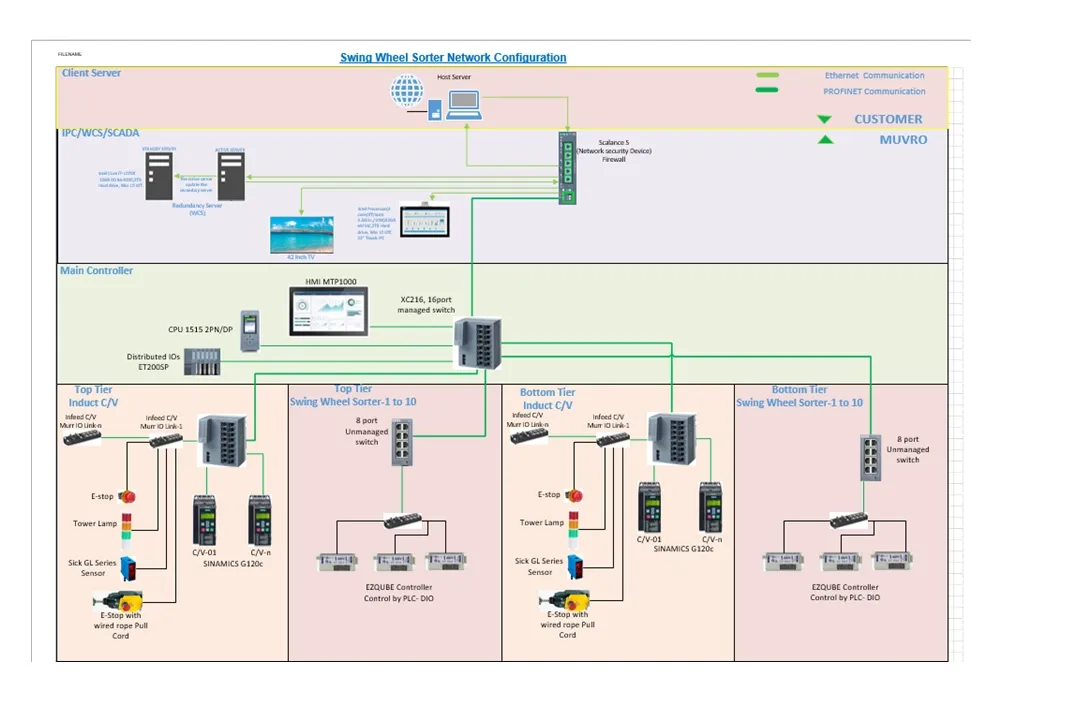Select Bottom Tier C/V-n SINAMICS drive
1080x703 pixels.
coord(711,507)
